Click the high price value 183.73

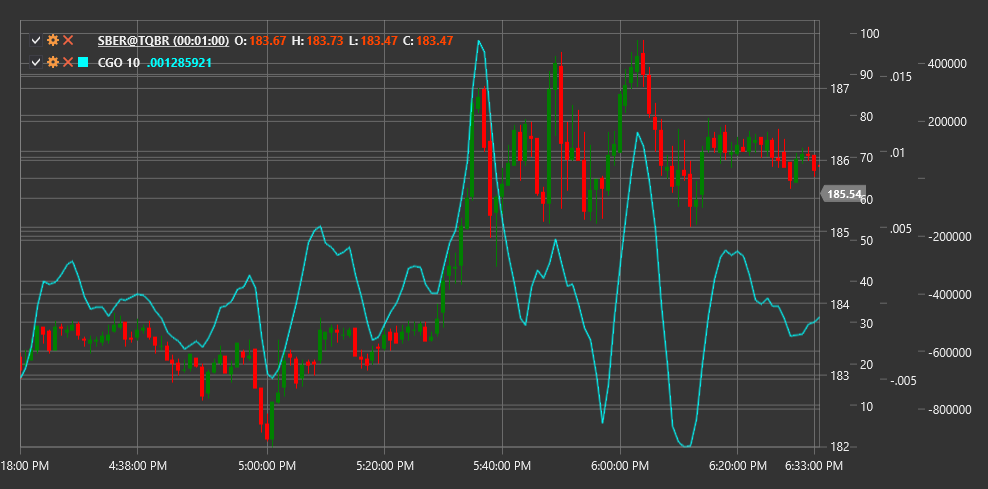pyautogui.click(x=325, y=41)
